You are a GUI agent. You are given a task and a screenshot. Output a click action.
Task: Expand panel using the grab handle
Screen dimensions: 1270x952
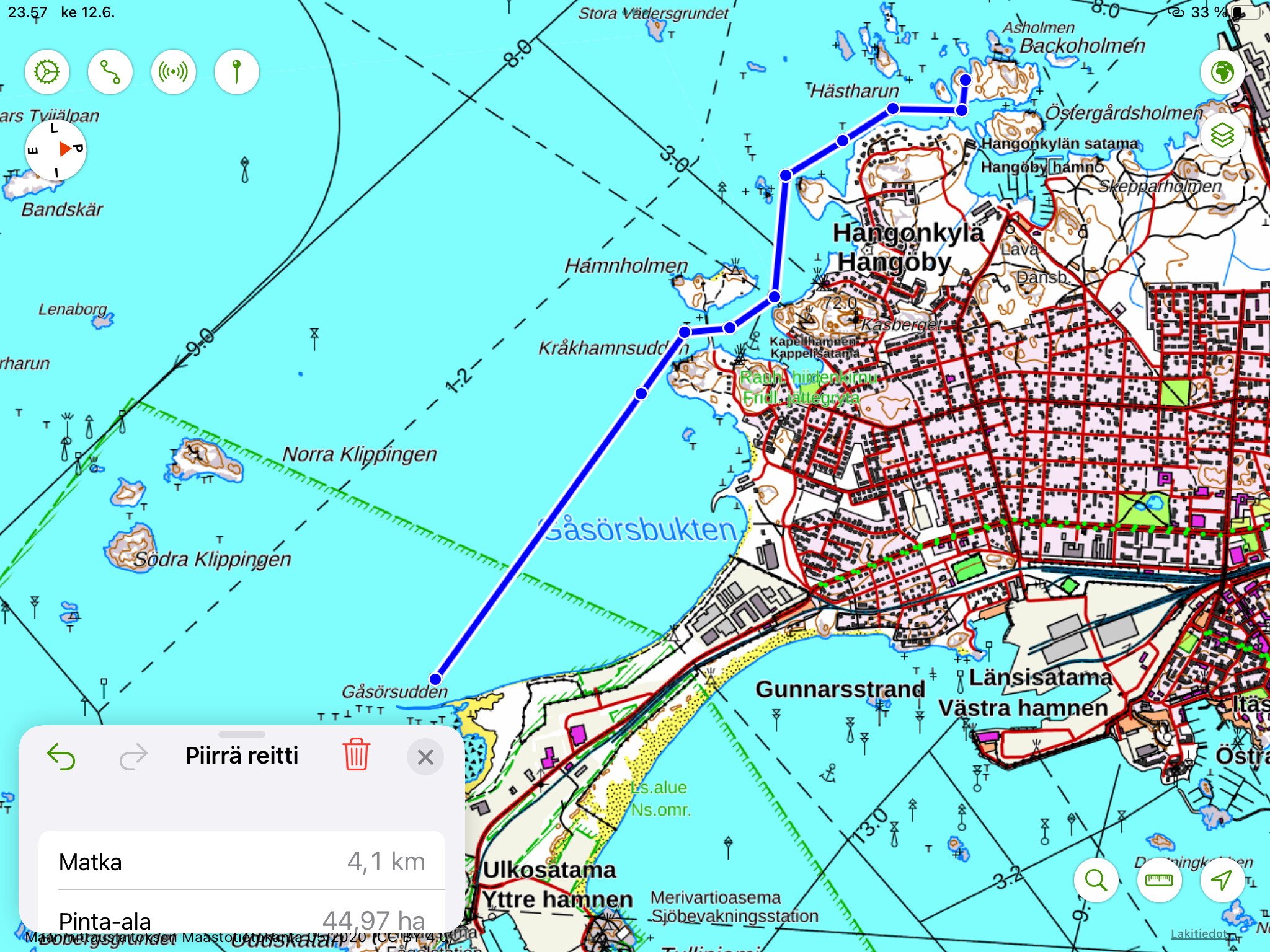[x=242, y=734]
